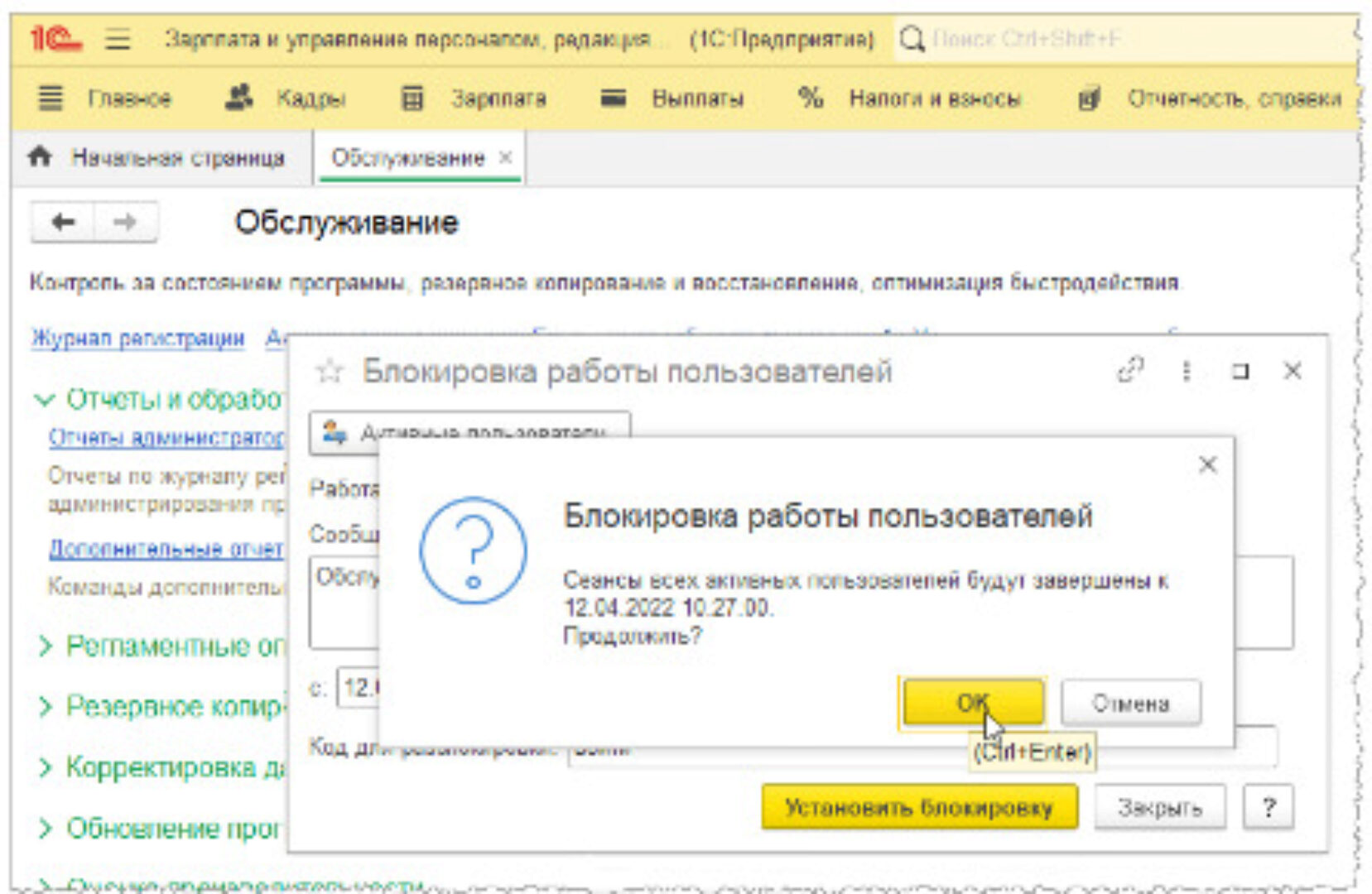Open the hamburger main menu icon
The width and height of the screenshot is (1372, 894).
[x=118, y=39]
